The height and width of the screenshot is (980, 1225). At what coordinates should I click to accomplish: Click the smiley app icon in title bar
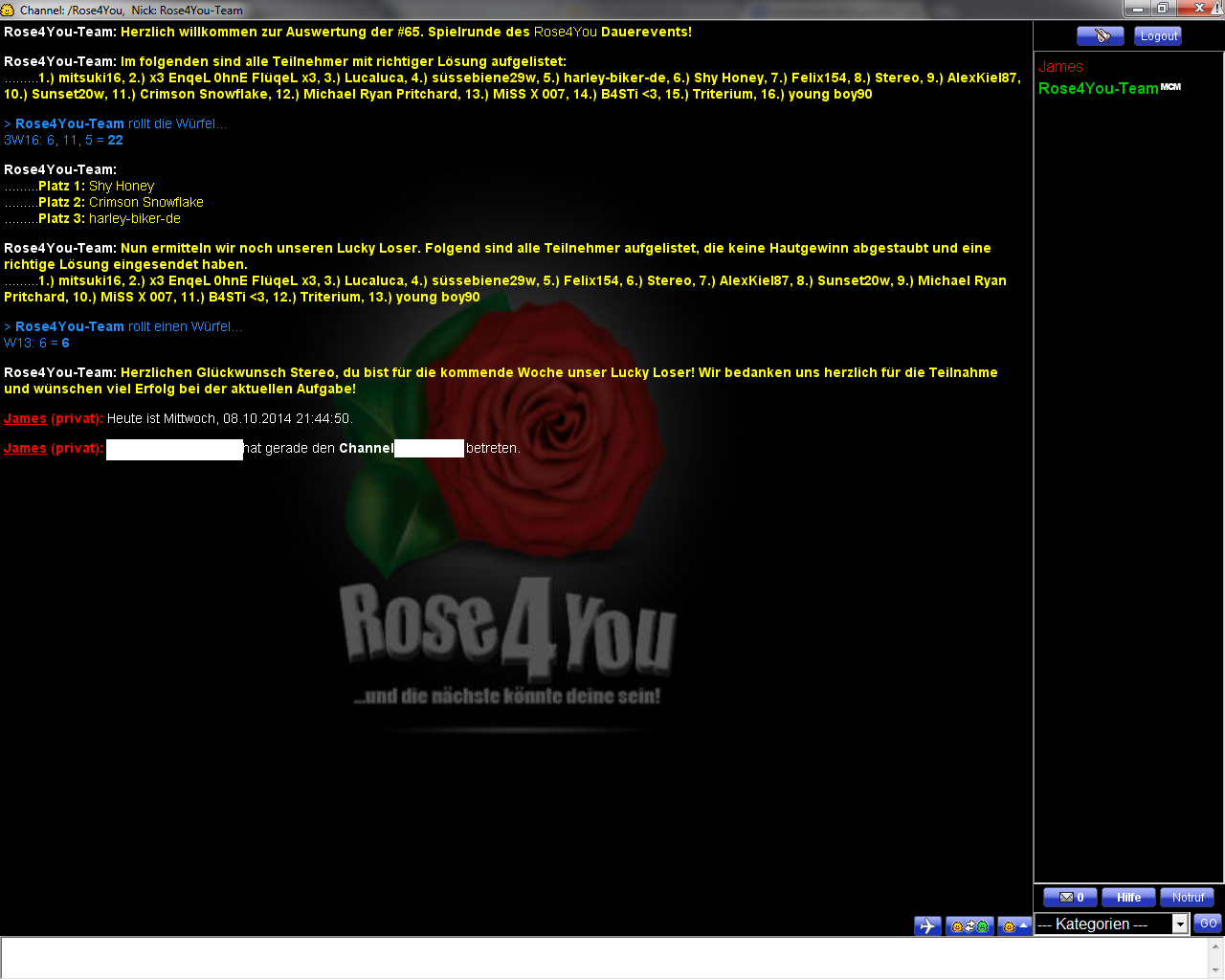[x=9, y=10]
